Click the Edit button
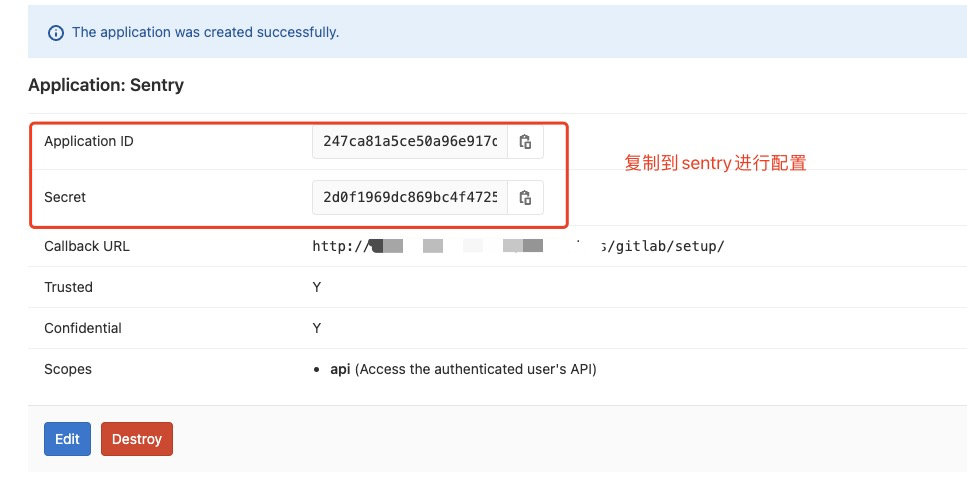 pos(67,439)
